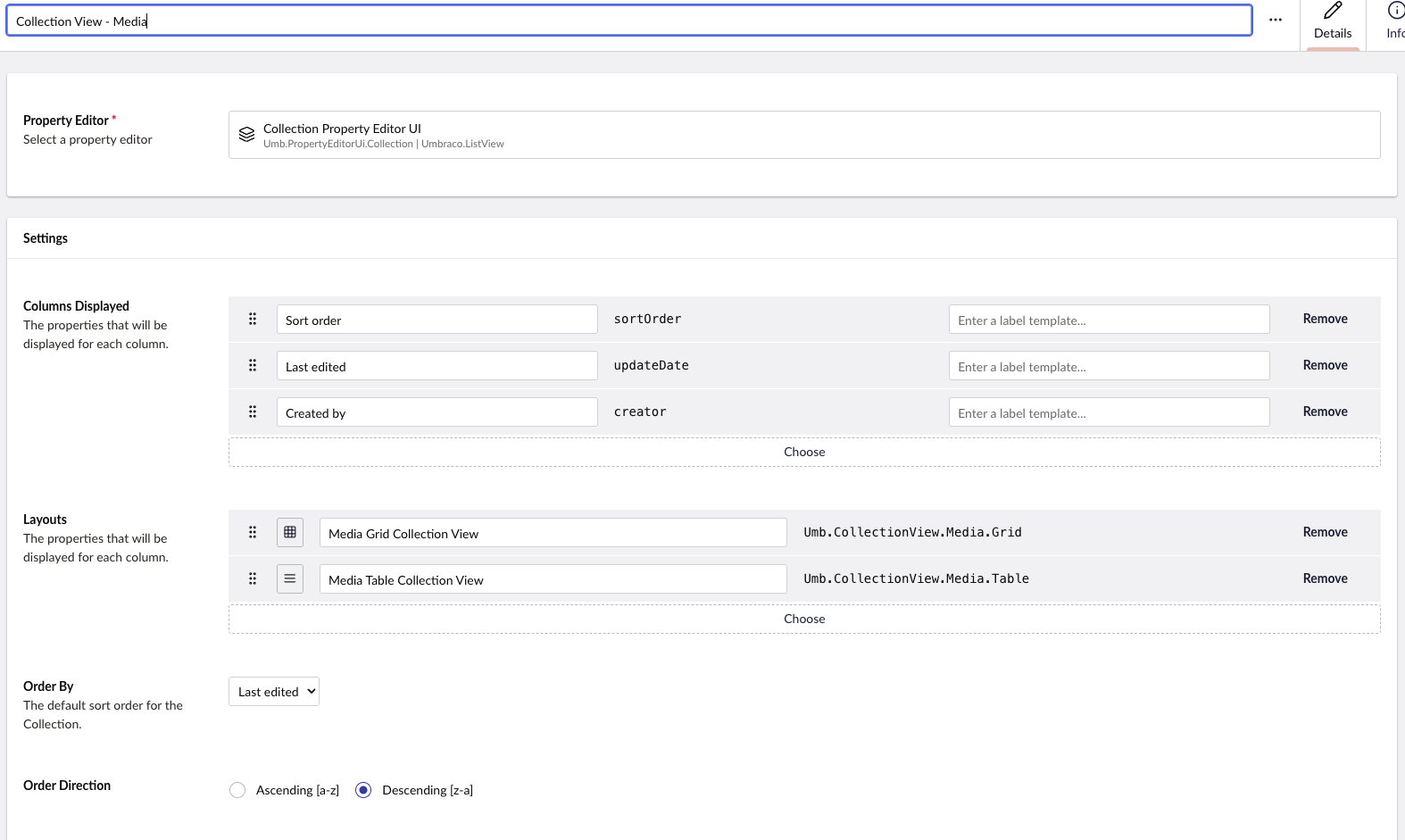Select Descending [z-a] order direction
1405x840 pixels.
pyautogui.click(x=363, y=790)
